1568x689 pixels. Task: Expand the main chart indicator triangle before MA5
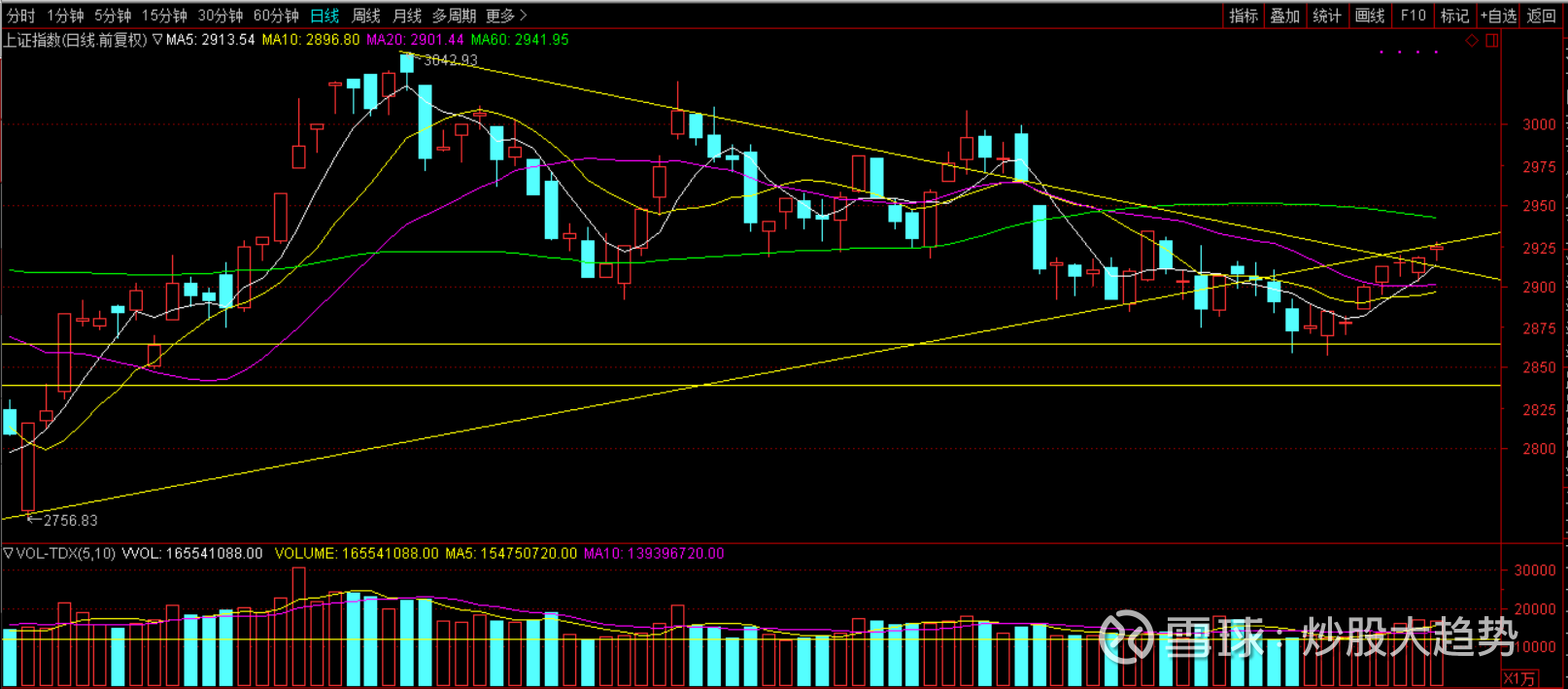coord(157,40)
